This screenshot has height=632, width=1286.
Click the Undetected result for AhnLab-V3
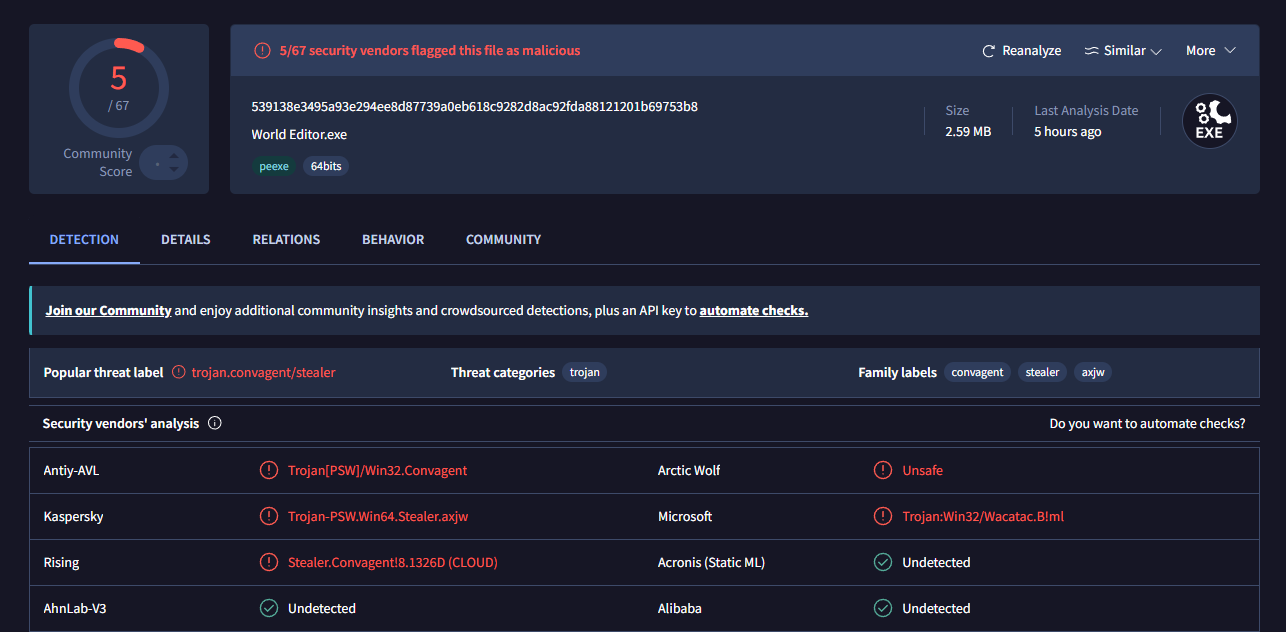click(322, 608)
